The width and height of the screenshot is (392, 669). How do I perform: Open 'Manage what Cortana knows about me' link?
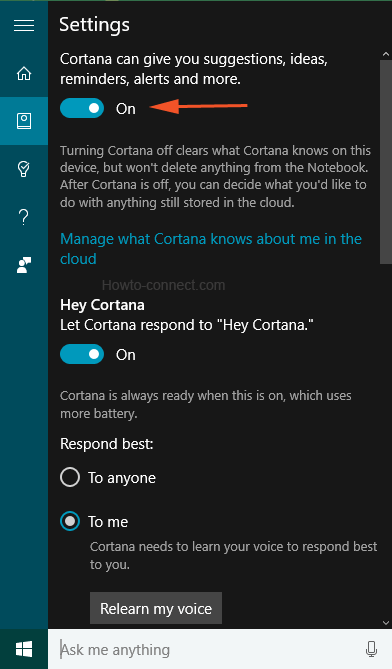coord(211,249)
